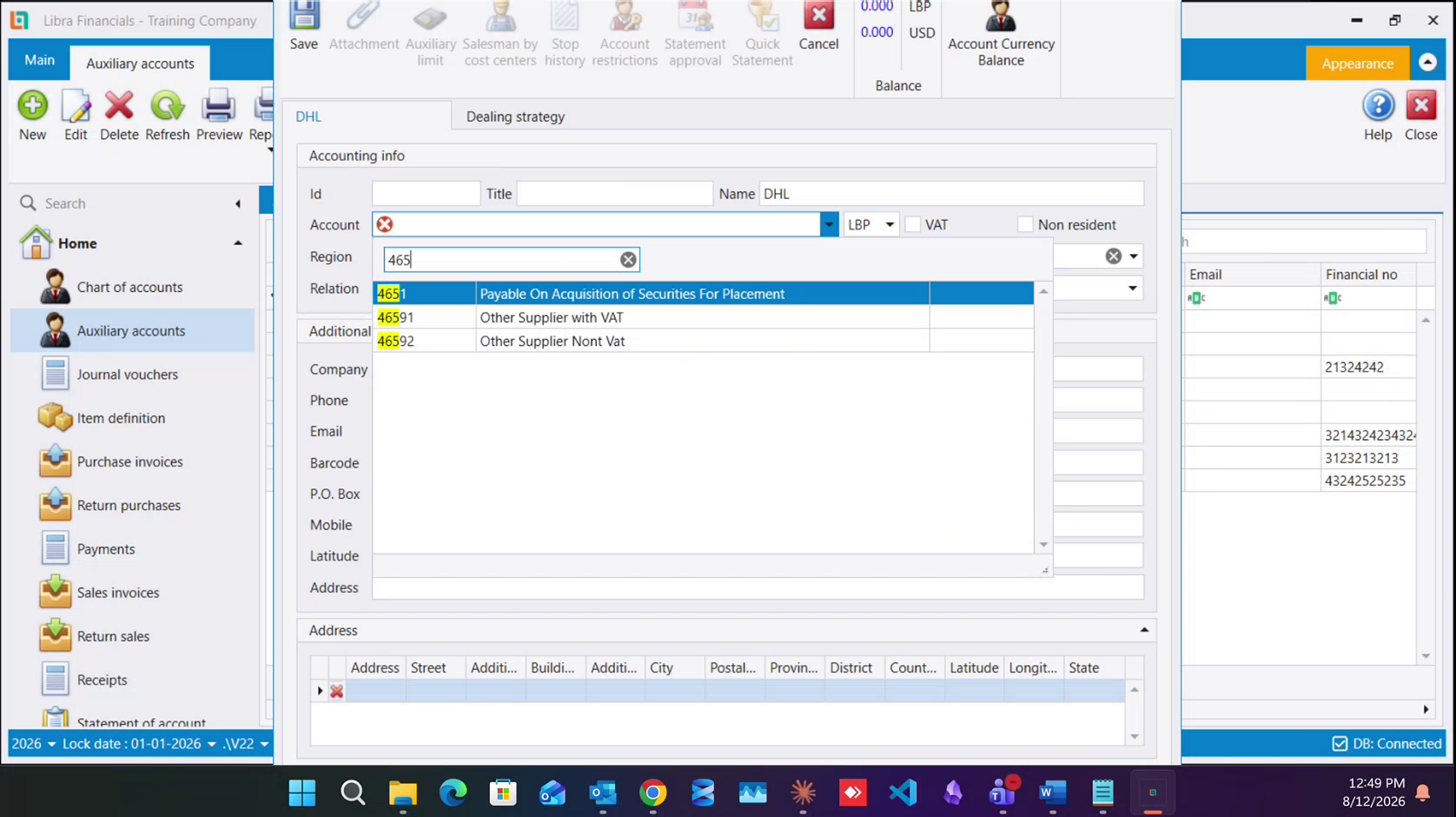Select account 46591 Other Supplier with VAT
1456x817 pixels.
pyautogui.click(x=704, y=317)
